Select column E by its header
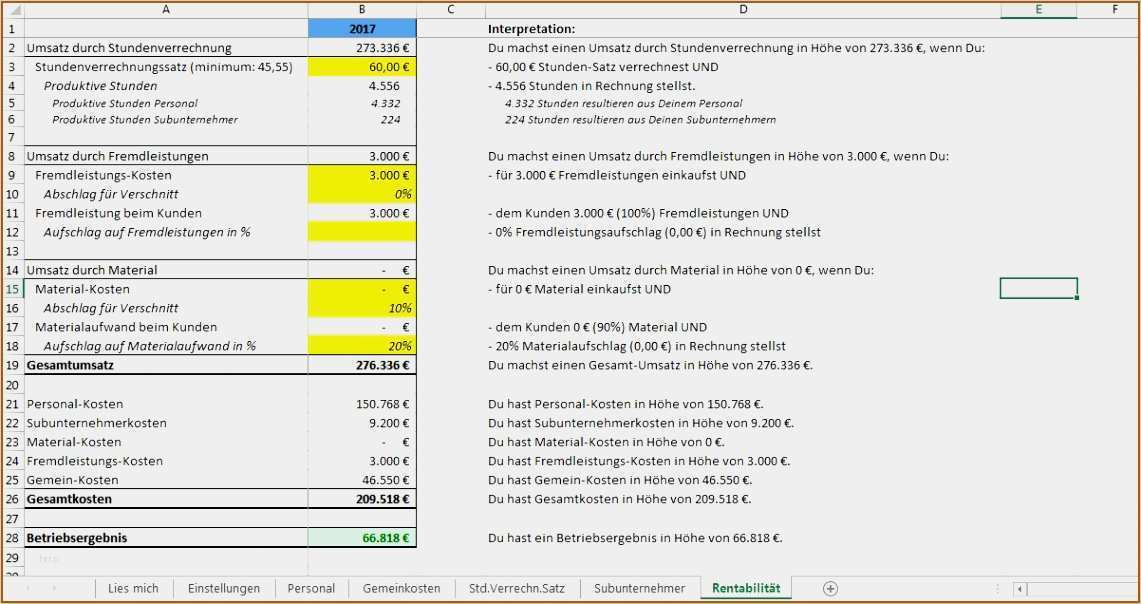The height and width of the screenshot is (604, 1141). point(1038,9)
